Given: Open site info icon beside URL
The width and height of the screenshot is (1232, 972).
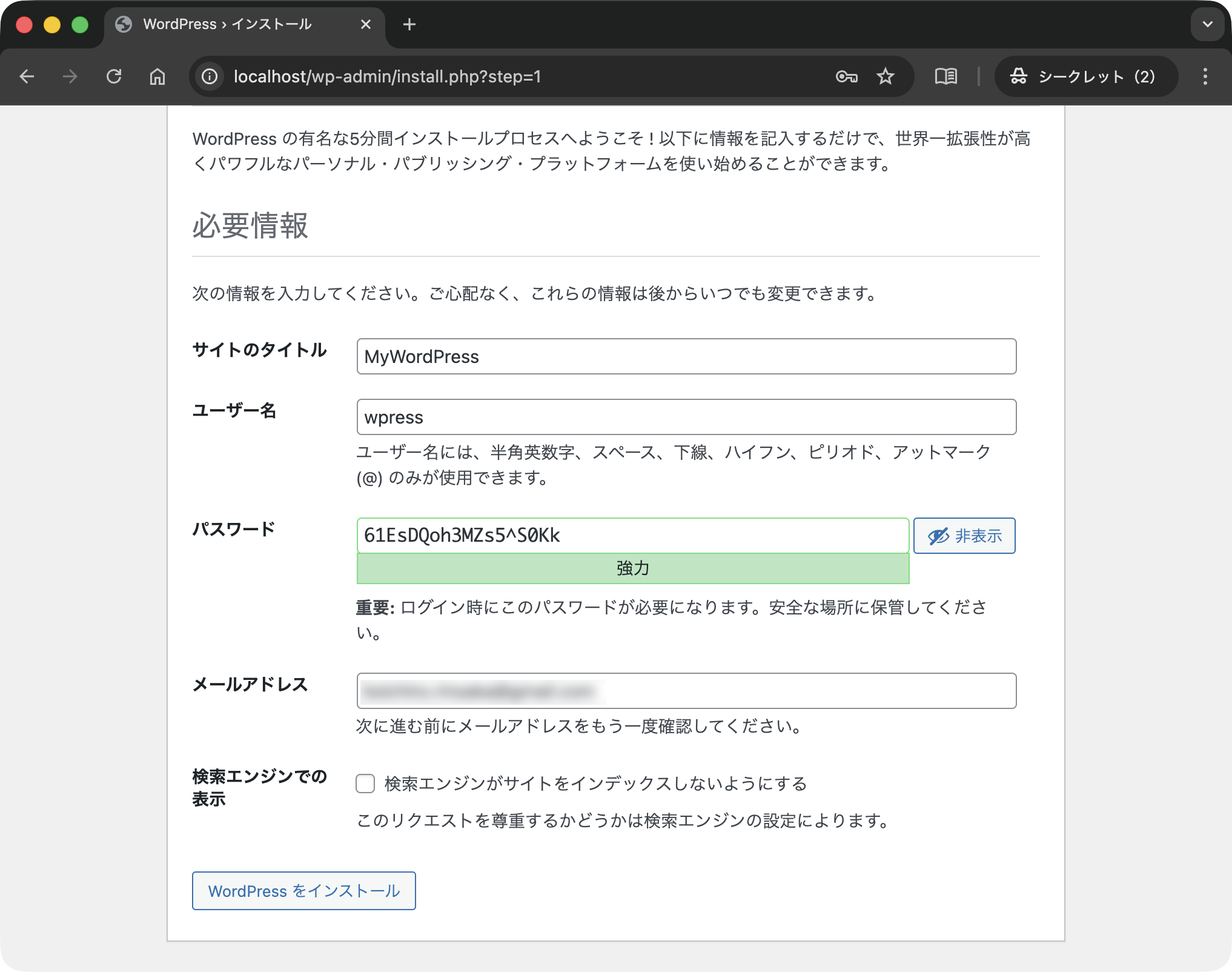Looking at the screenshot, I should pyautogui.click(x=210, y=76).
